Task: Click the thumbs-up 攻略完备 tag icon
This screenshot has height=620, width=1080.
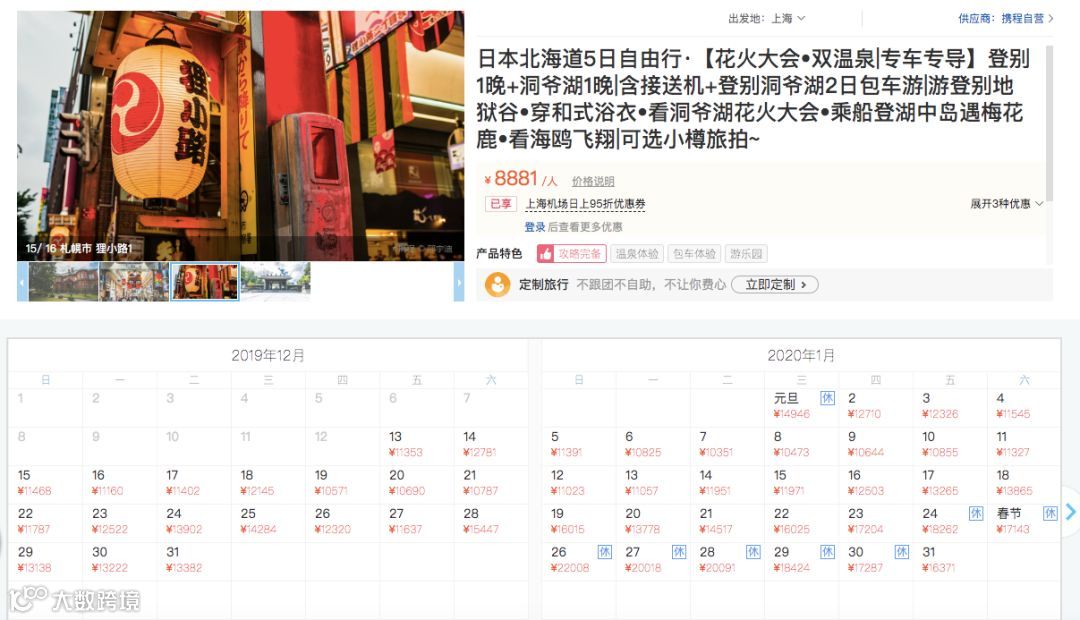Action: coord(546,254)
